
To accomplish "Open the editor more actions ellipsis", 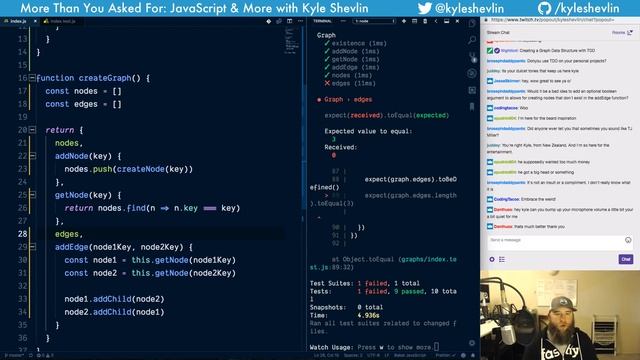I will (300, 21).
